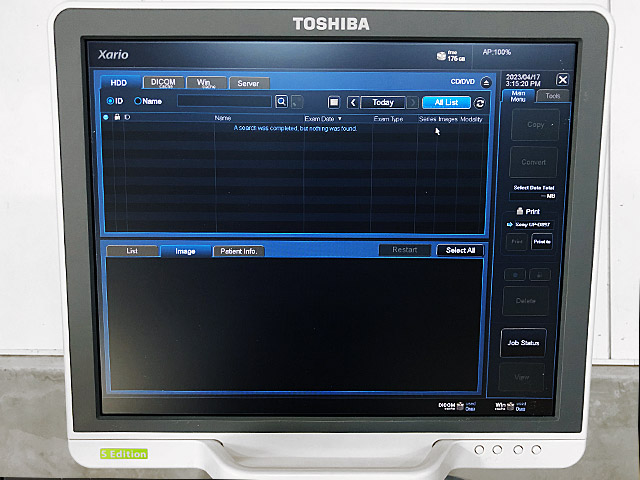640x480 pixels.
Task: Select the Main Menu tab
Action: click(518, 96)
